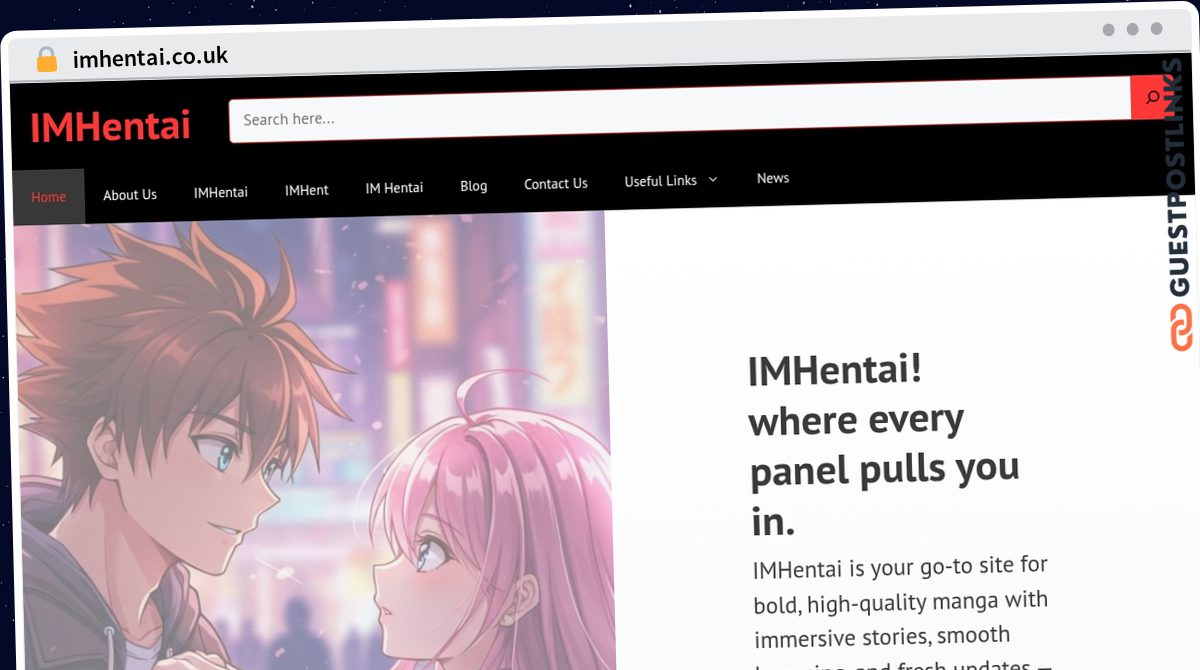Click the heading 'where every panel pulls you in'
The height and width of the screenshot is (670, 1200).
click(x=884, y=445)
